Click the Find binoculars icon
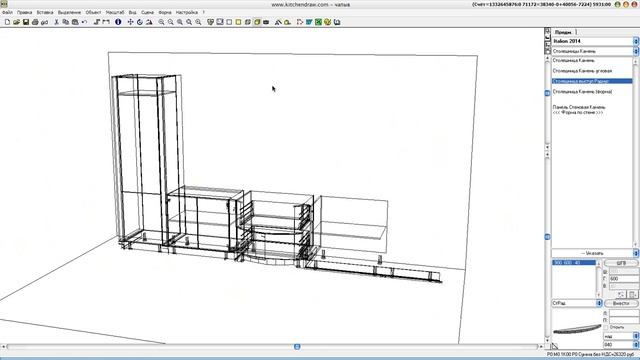The width and height of the screenshot is (640, 360). coord(44,22)
